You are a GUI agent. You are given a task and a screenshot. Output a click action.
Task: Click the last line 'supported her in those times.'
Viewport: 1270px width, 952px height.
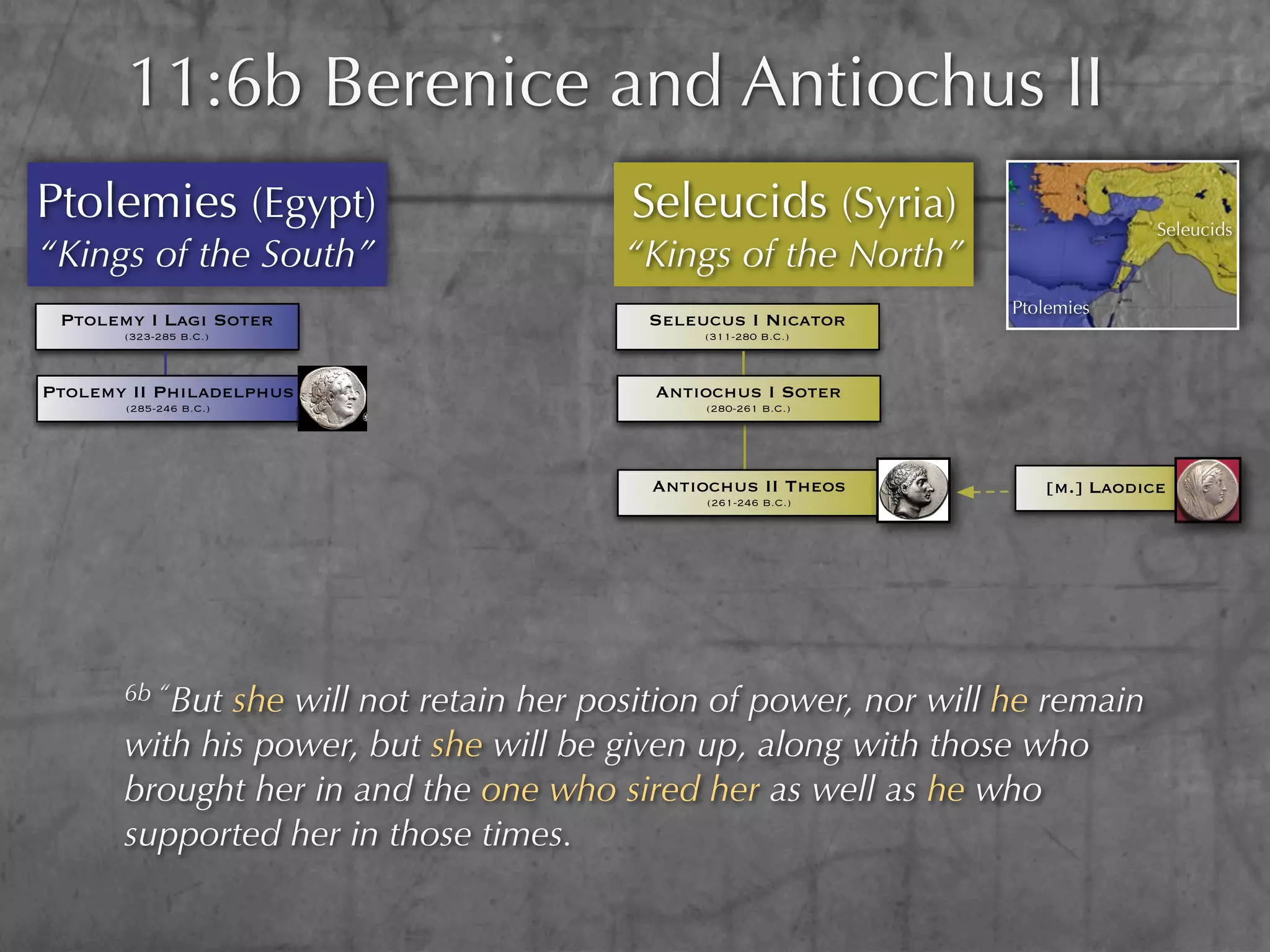[347, 834]
